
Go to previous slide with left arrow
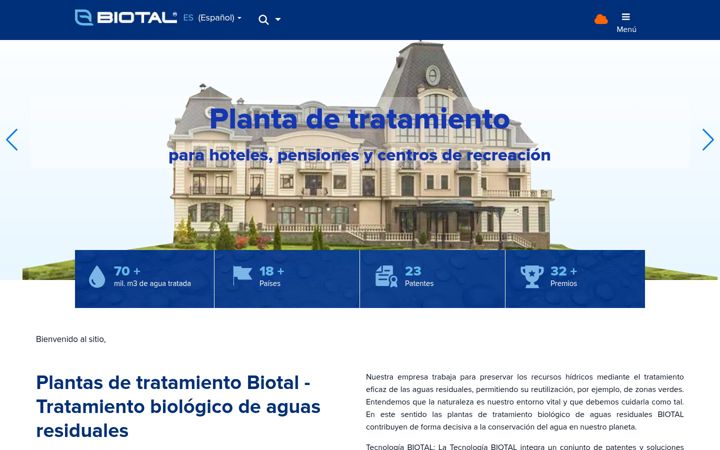(x=12, y=140)
